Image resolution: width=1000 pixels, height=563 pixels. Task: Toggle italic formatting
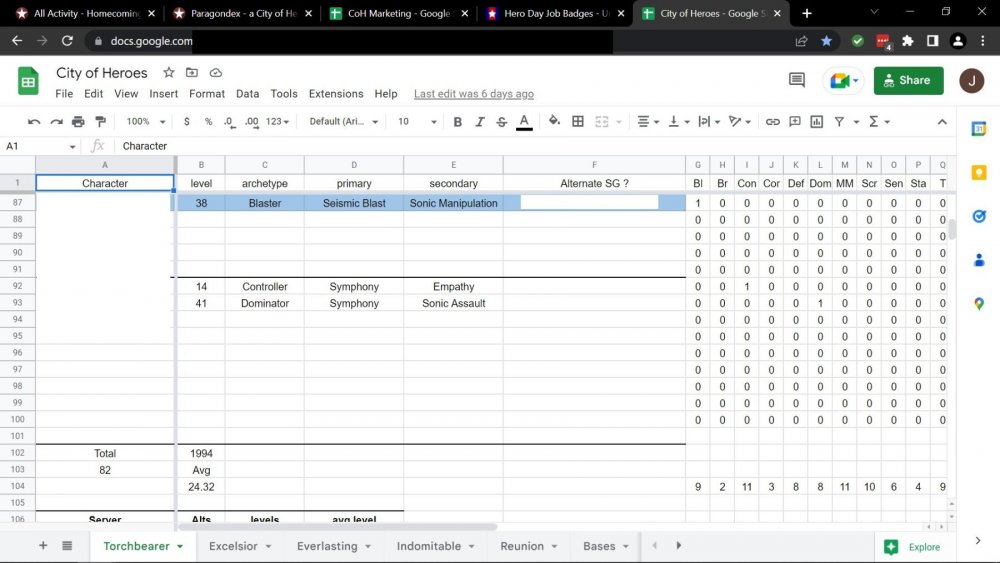pos(479,121)
